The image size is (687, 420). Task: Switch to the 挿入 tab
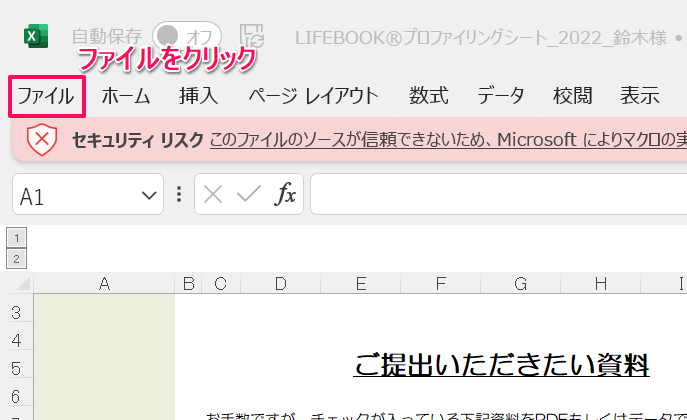pos(198,96)
